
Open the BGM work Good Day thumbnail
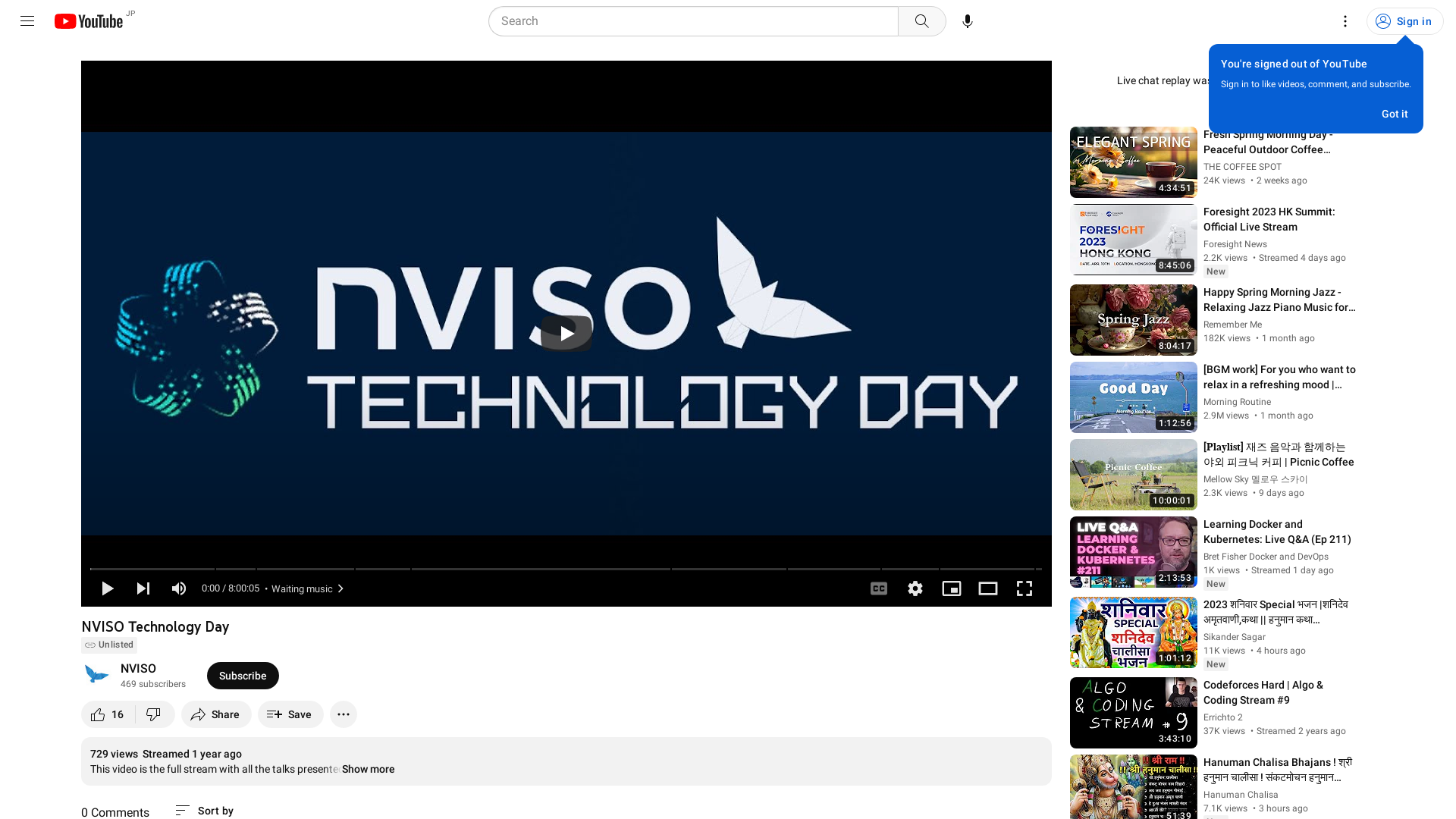click(1133, 397)
